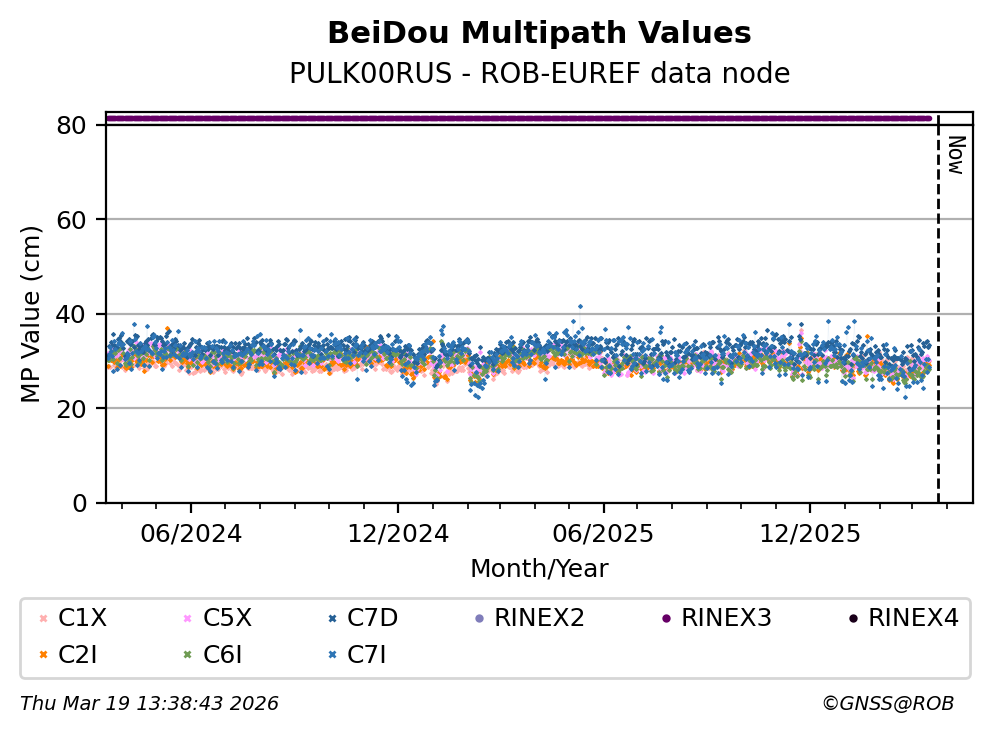
Task: Toggle the C6I series label in legend
Action: (x=224, y=655)
